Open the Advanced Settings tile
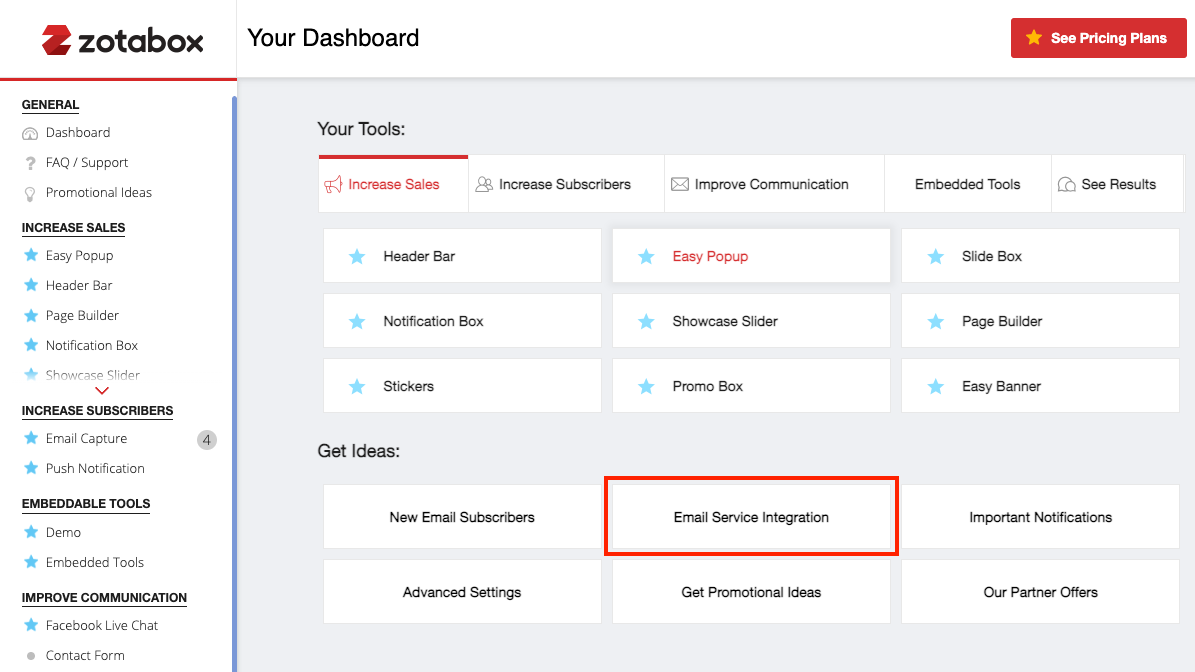 coord(462,592)
